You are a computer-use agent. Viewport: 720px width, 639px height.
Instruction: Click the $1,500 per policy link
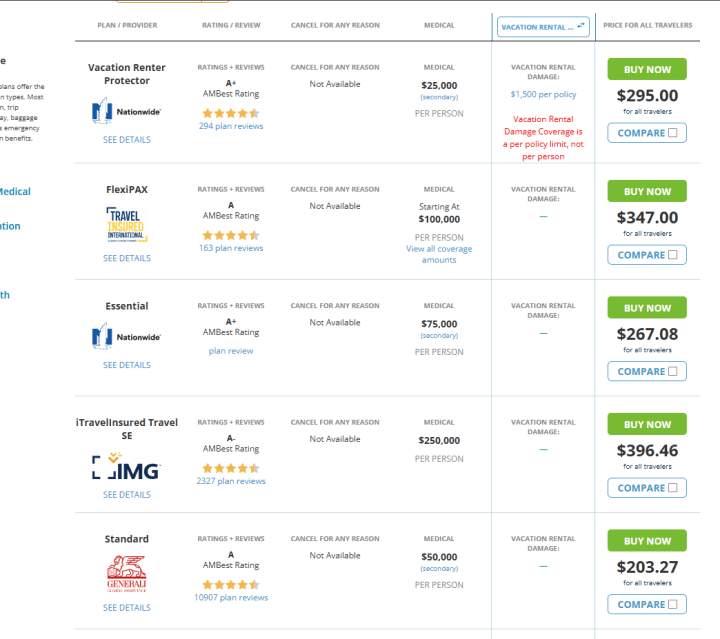pyautogui.click(x=543, y=94)
